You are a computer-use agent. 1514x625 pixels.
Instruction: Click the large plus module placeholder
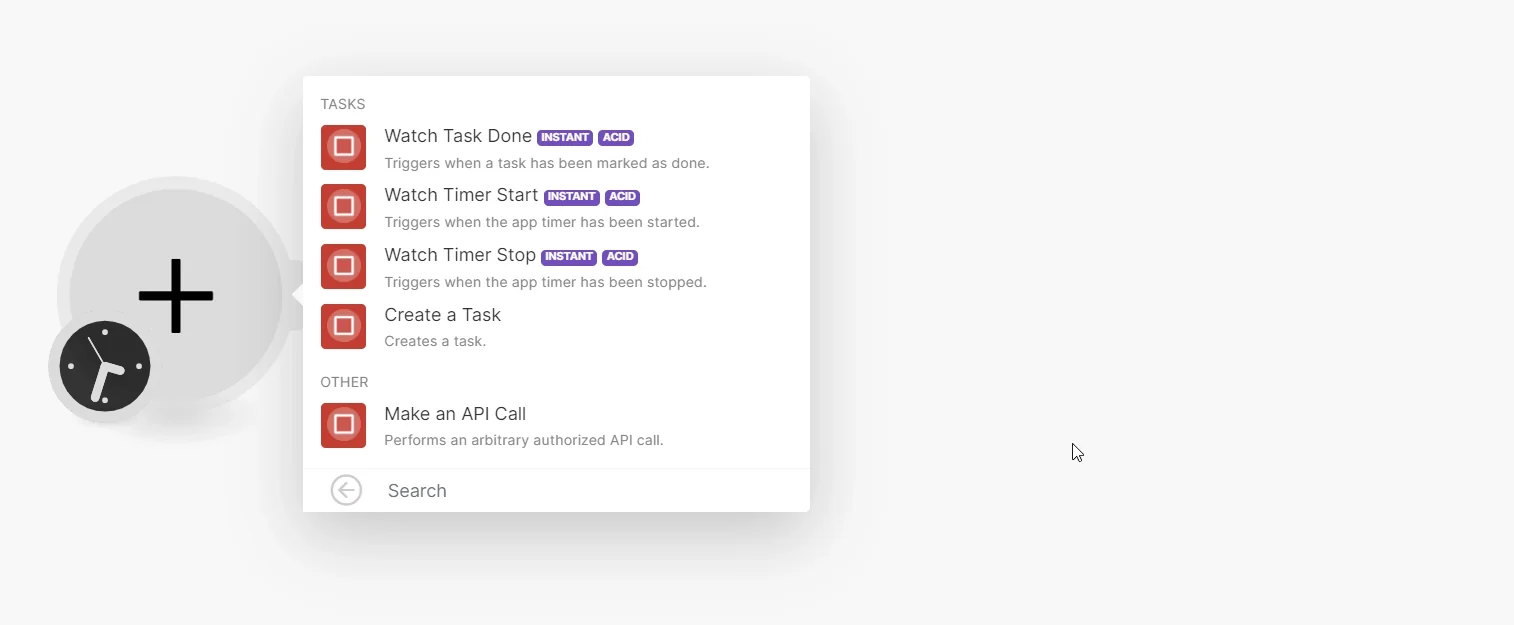pyautogui.click(x=176, y=295)
